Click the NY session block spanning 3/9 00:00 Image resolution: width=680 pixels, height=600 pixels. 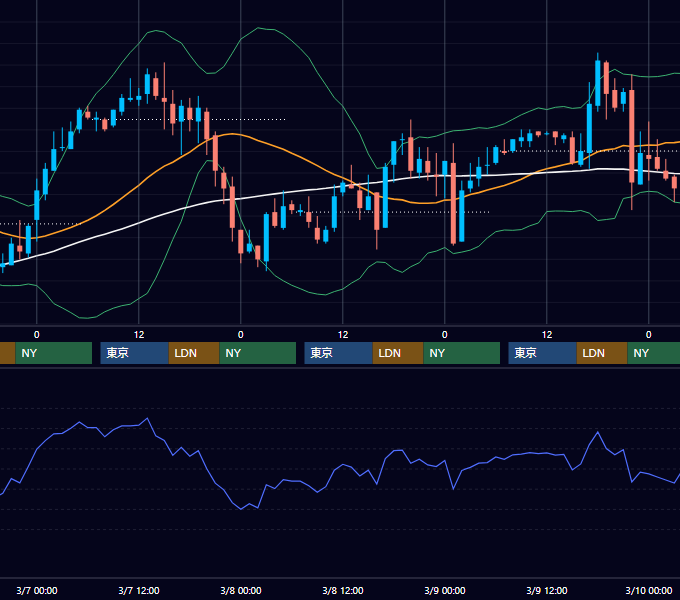[x=461, y=353]
